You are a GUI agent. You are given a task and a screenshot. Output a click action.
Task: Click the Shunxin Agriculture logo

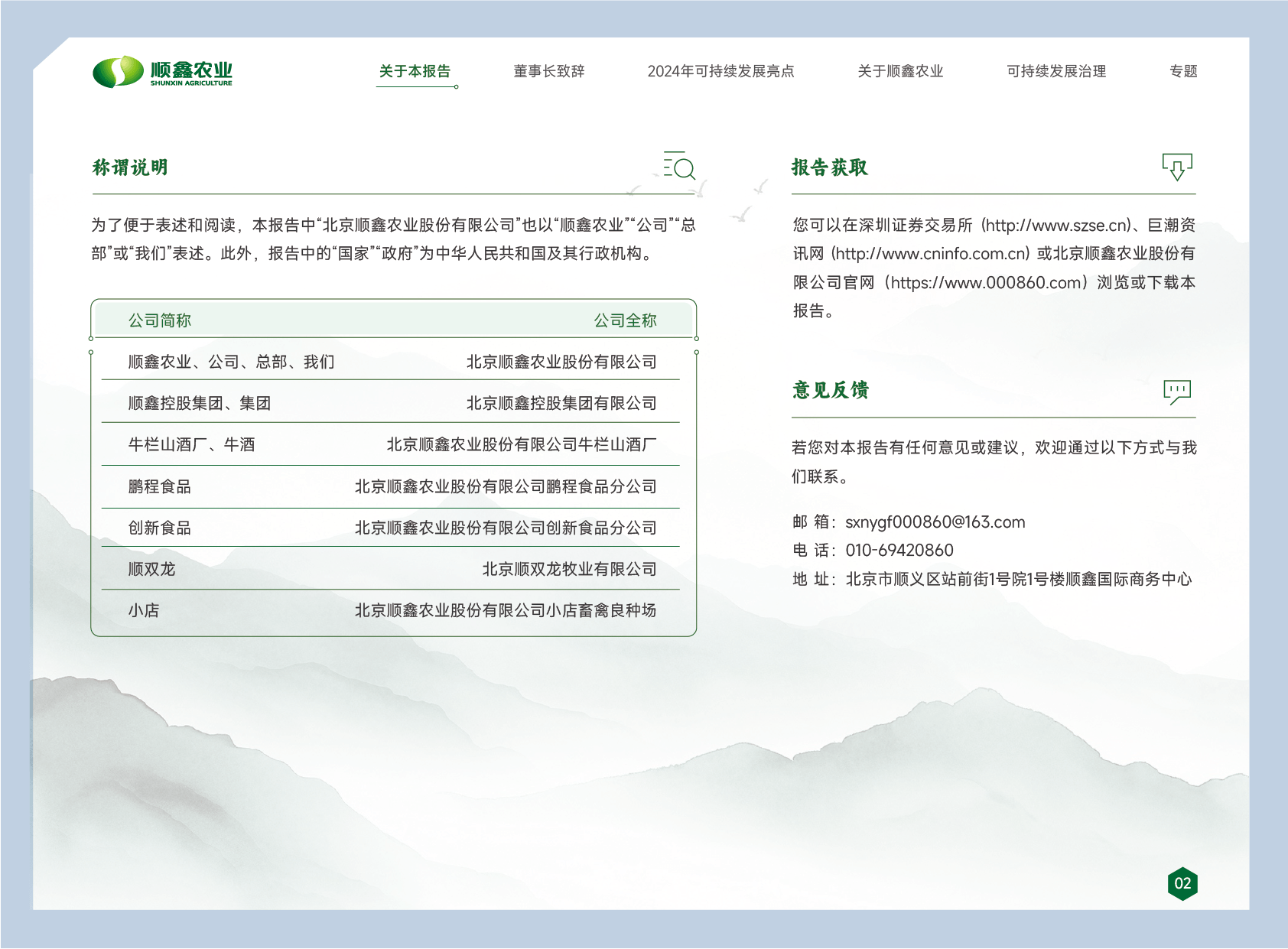pyautogui.click(x=162, y=72)
